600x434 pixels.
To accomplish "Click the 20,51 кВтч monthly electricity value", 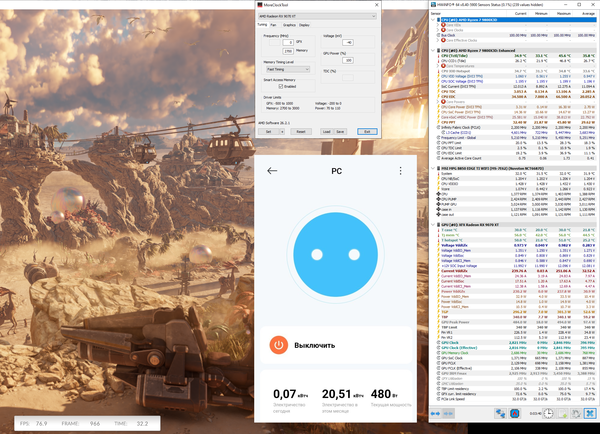I will coord(342,394).
